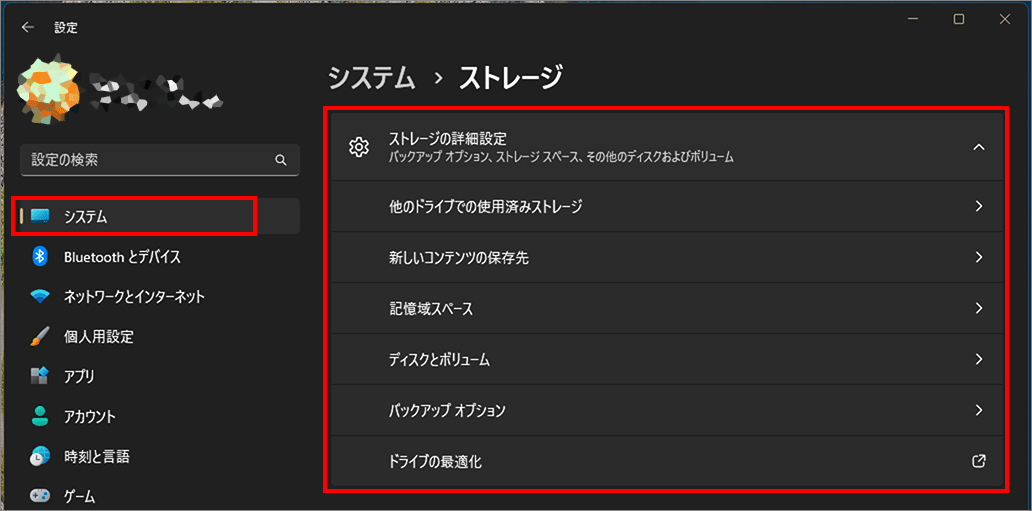The height and width of the screenshot is (511, 1032).
Task: Click the 個人用設定 paintbrush icon
Action: [40, 337]
